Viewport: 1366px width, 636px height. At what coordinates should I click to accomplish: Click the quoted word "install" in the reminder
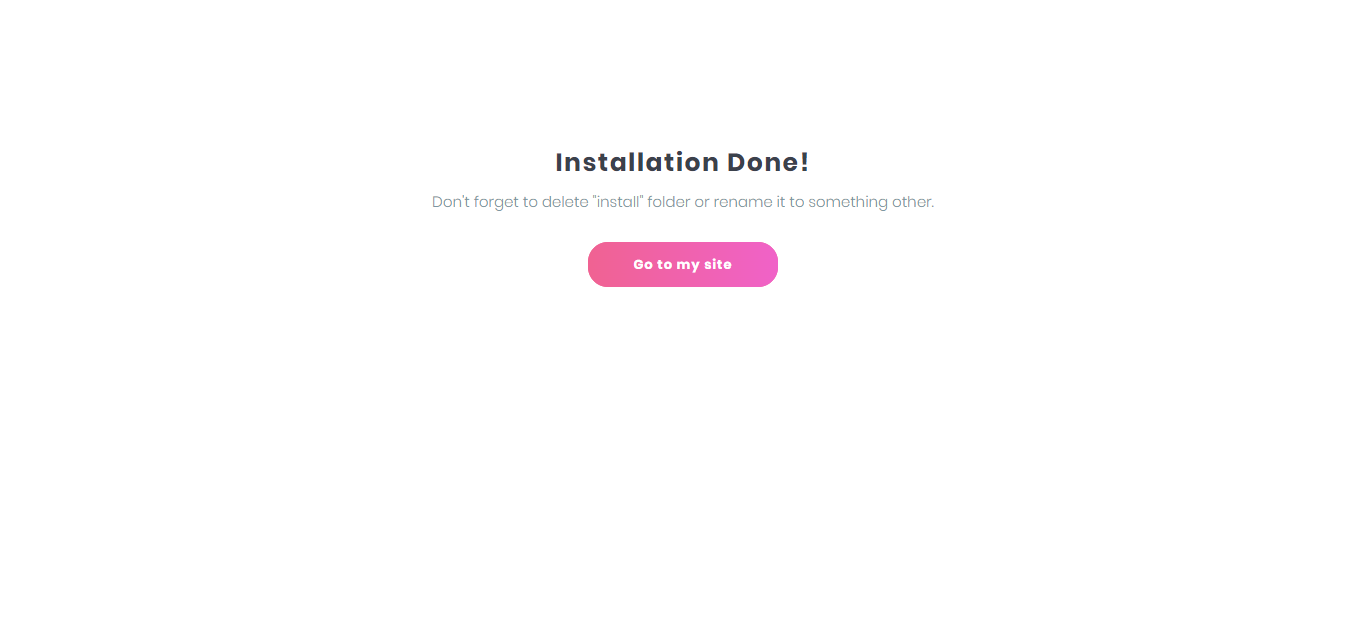coord(617,201)
